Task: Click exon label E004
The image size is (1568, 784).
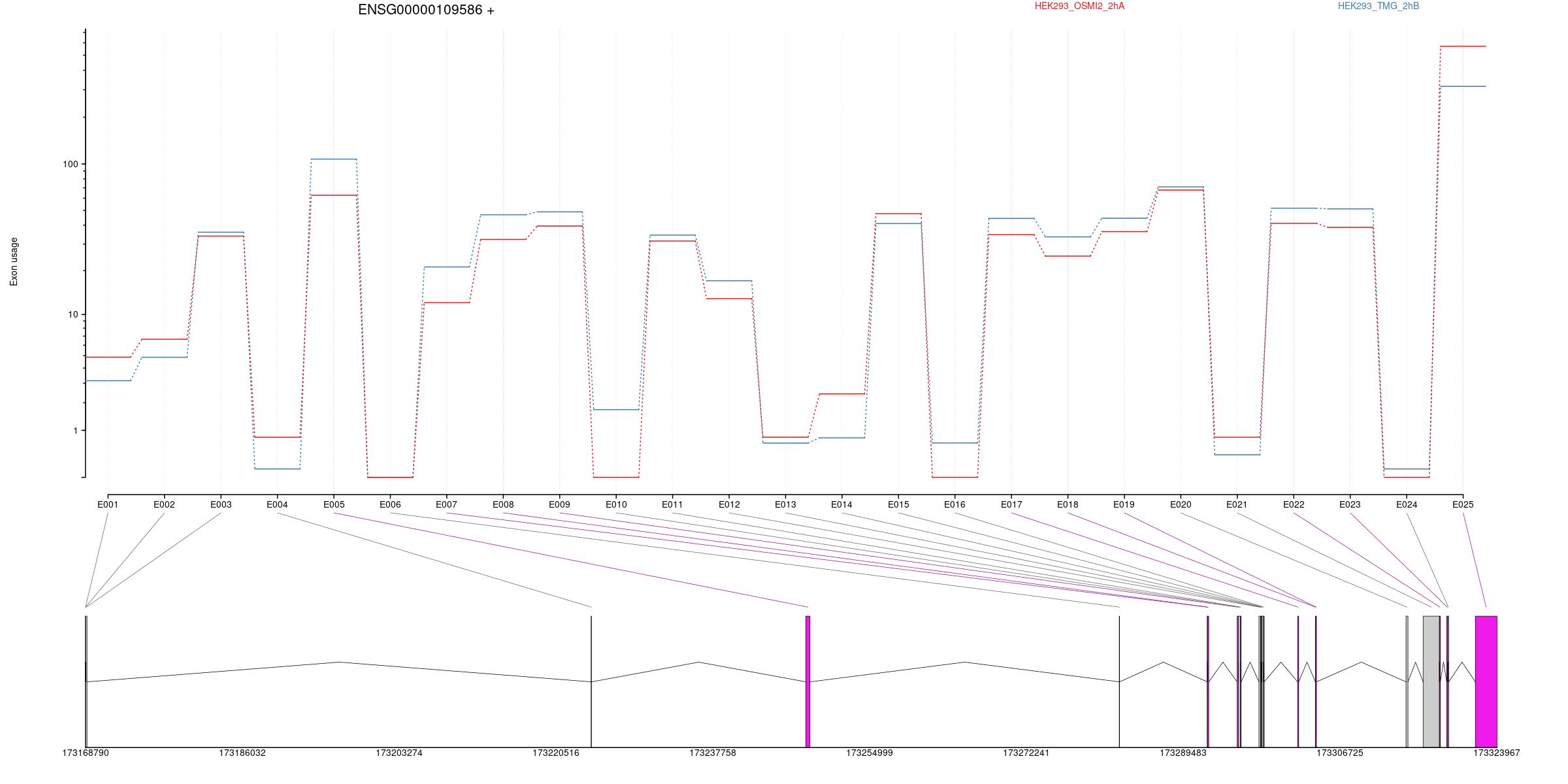Action: (277, 504)
